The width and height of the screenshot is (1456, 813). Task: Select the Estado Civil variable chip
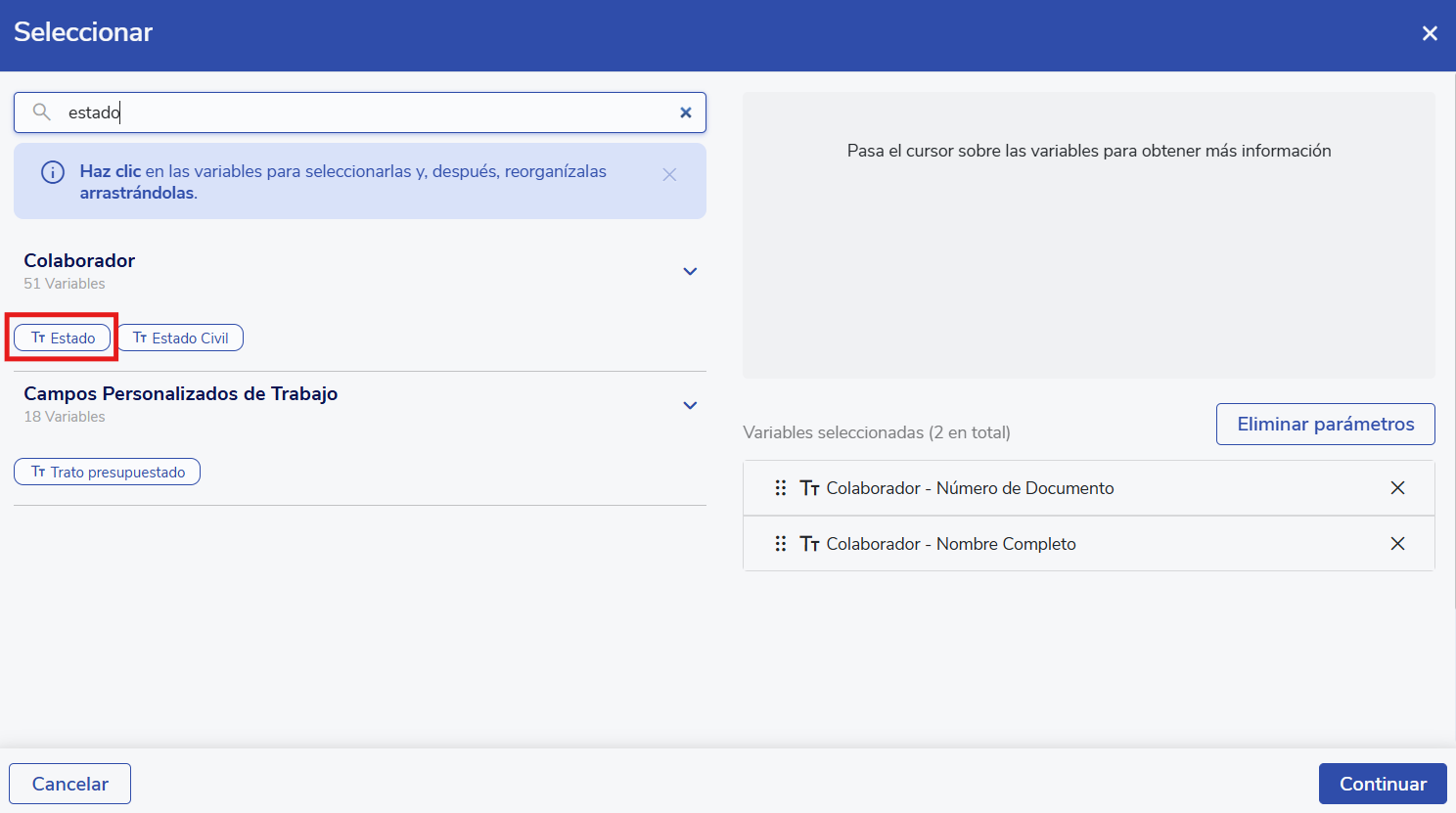181,338
